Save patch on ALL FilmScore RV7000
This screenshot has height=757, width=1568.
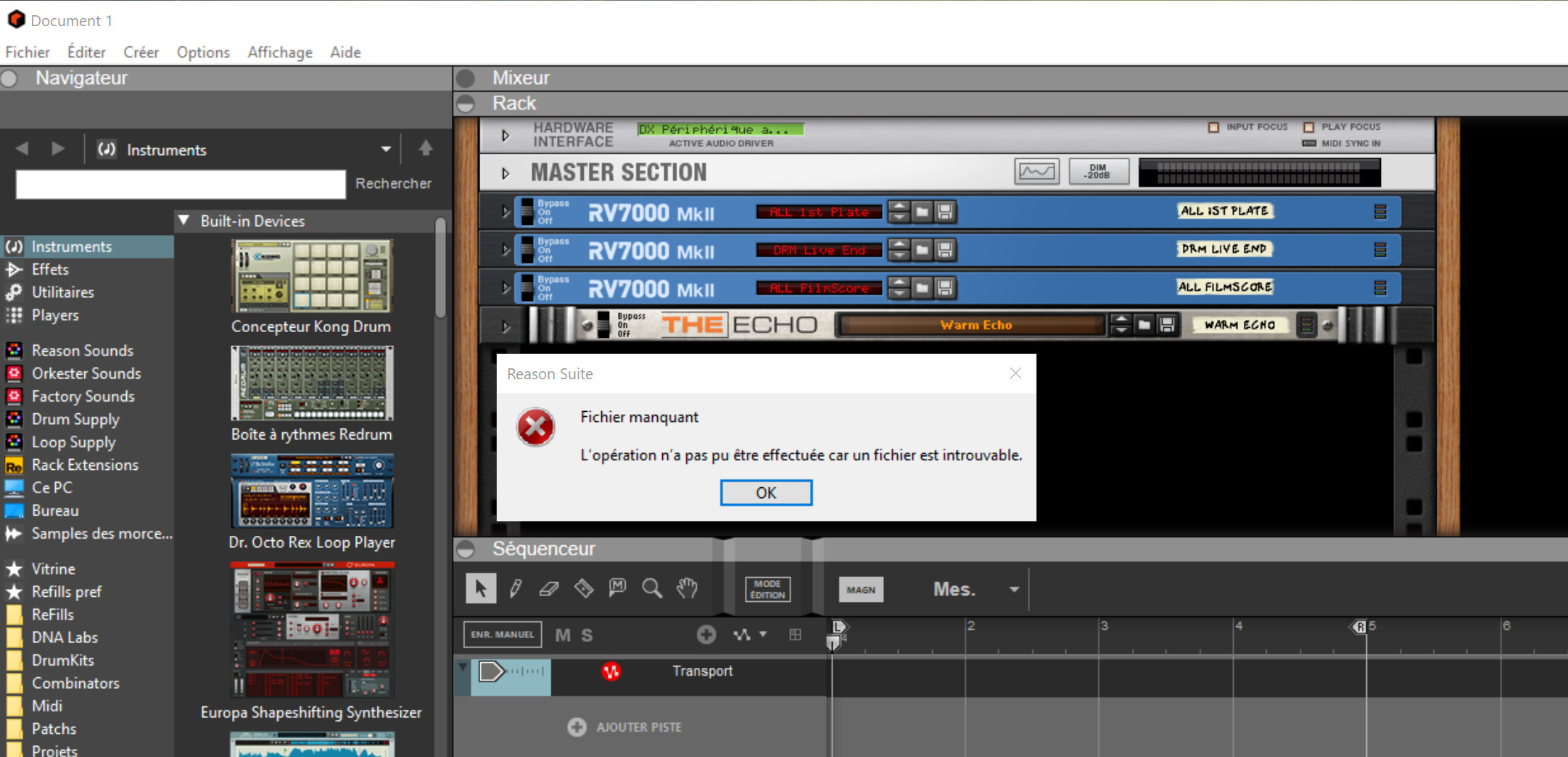pos(944,289)
